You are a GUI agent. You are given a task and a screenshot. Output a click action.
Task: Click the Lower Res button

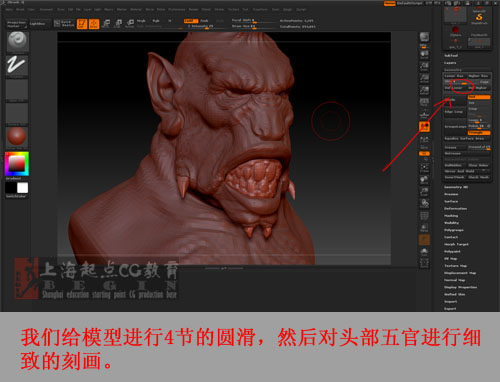(x=454, y=76)
